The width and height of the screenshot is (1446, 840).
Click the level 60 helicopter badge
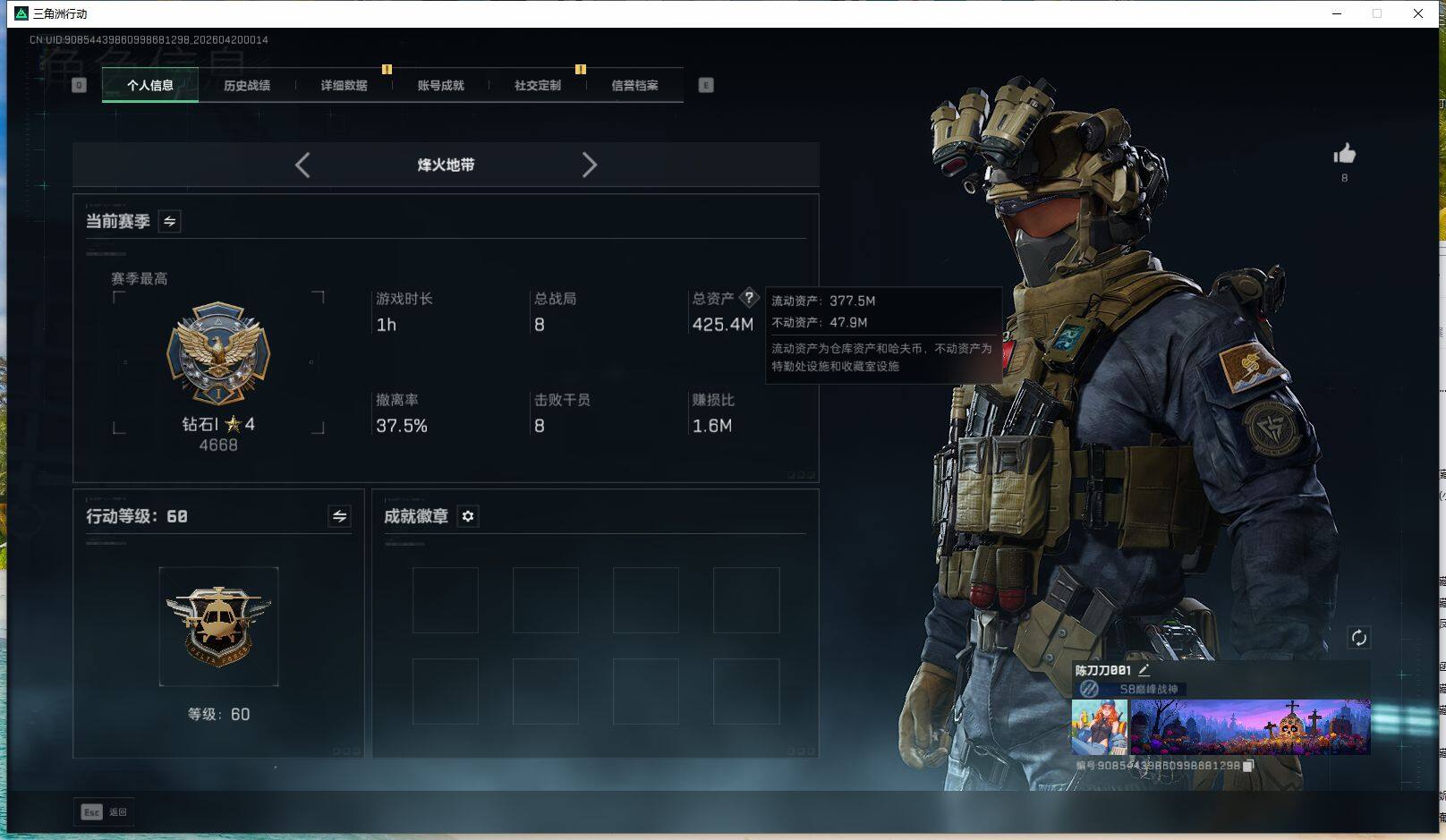point(218,626)
